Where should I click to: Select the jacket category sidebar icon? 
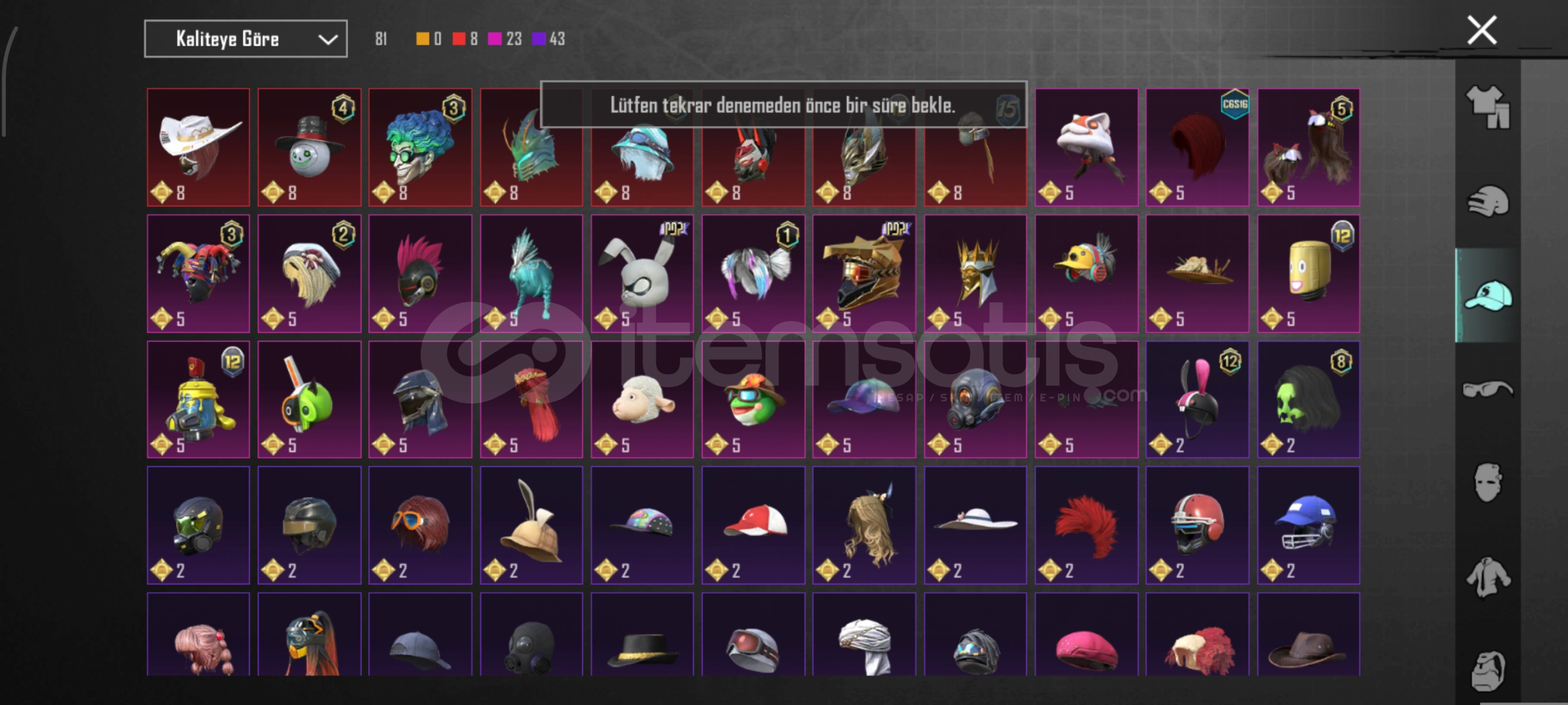point(1488,576)
